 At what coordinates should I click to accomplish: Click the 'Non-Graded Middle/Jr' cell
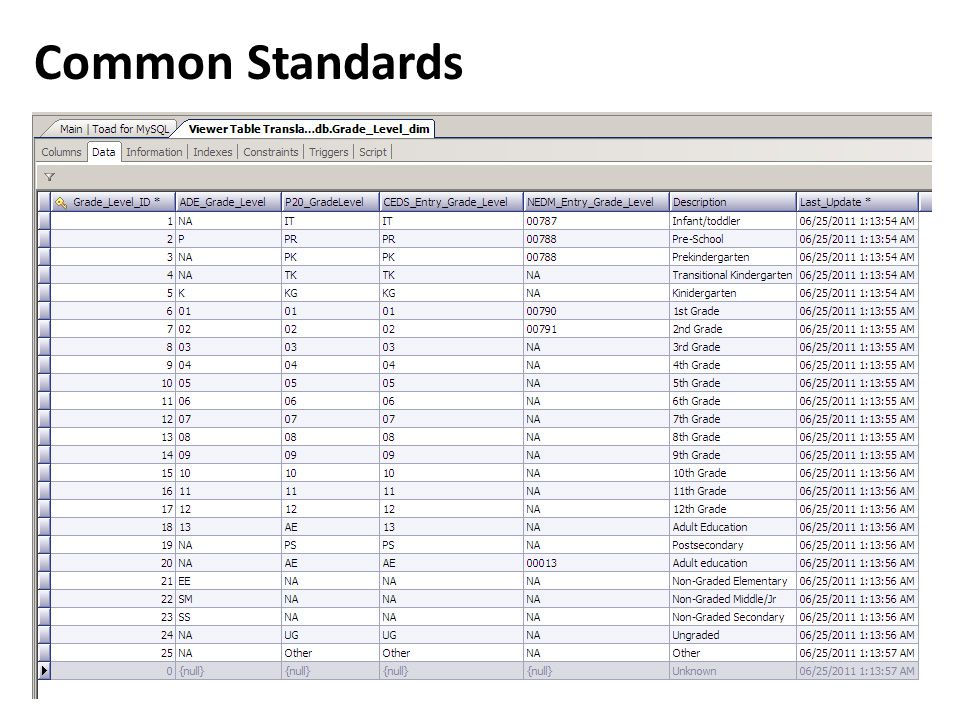[733, 599]
